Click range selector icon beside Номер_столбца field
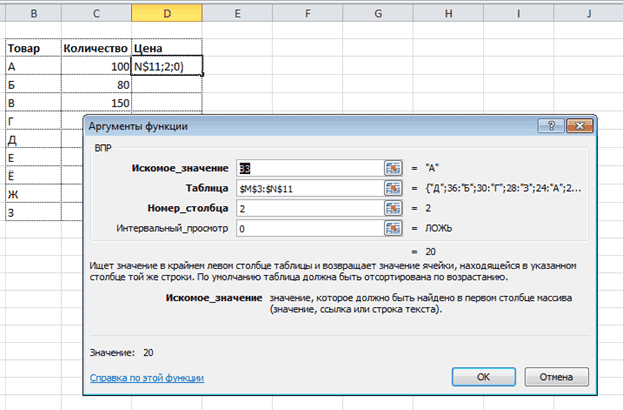The image size is (623, 410). point(393,208)
